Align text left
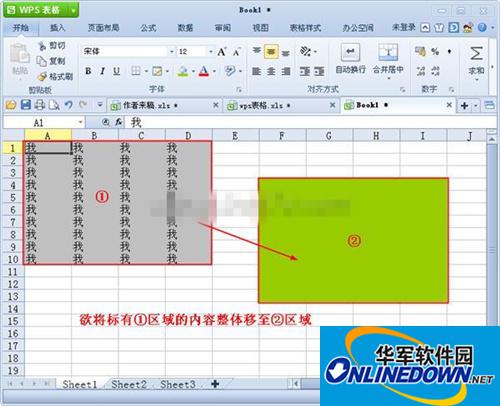Image resolution: width=500 pixels, height=406 pixels. [256, 71]
